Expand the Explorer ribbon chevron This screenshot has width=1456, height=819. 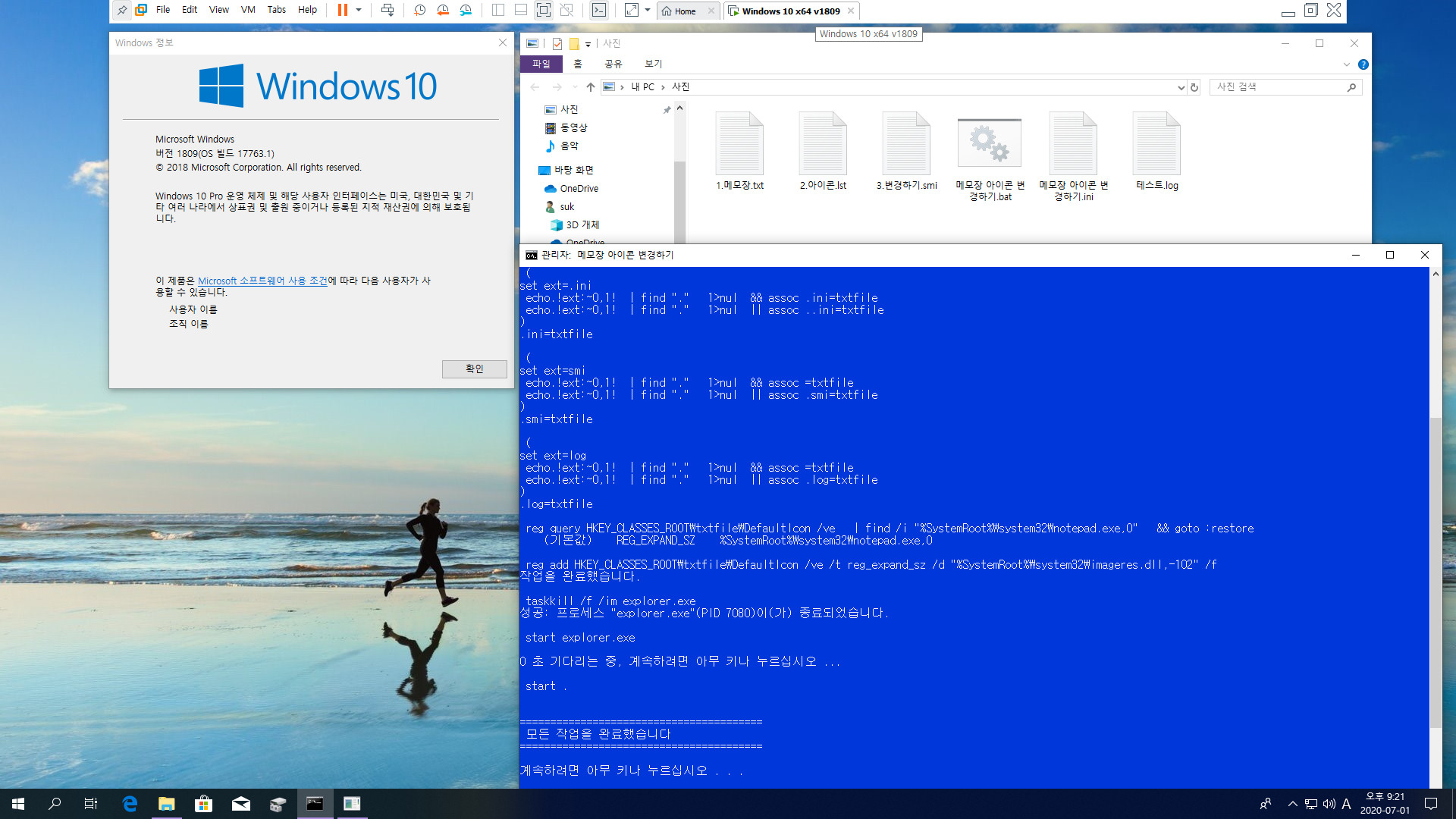pyautogui.click(x=1347, y=64)
